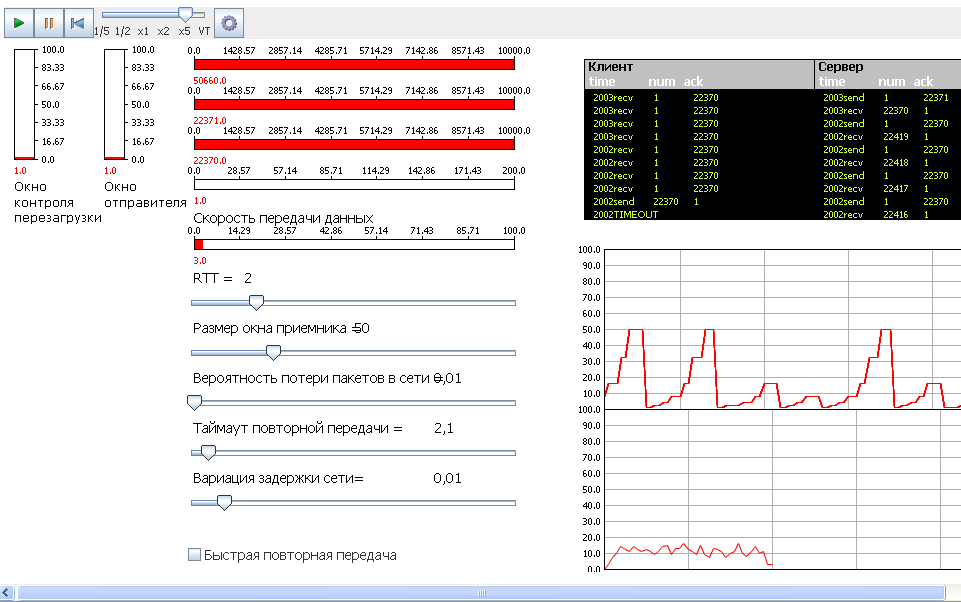The width and height of the screenshot is (961, 602).
Task: Click congestion window gauge bar
Action: (x=25, y=104)
